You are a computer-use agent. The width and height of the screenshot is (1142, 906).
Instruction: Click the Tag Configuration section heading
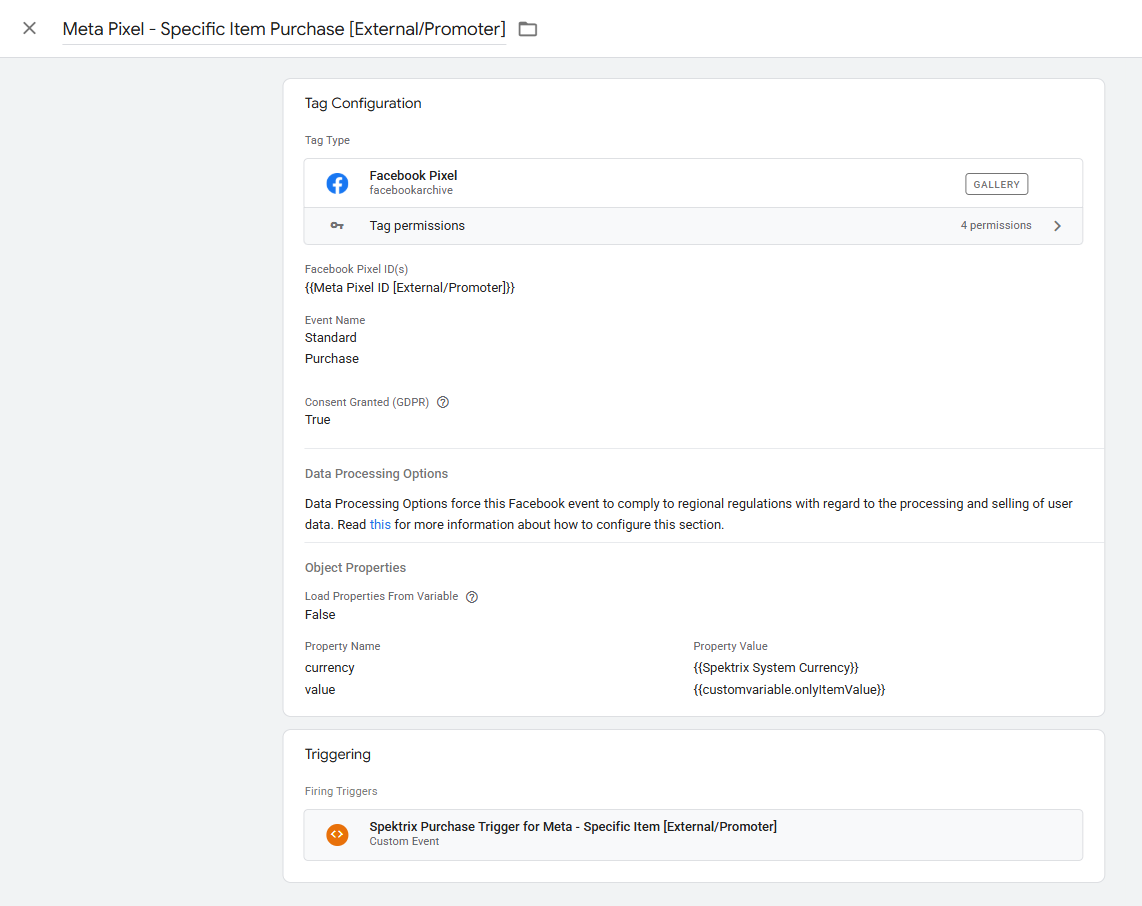(x=363, y=103)
